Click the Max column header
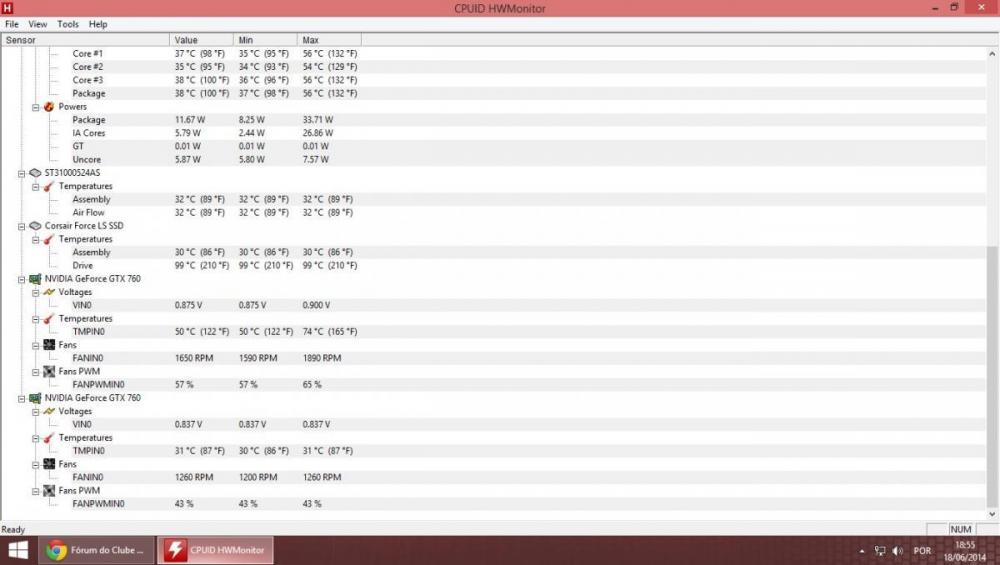The image size is (1000, 565). (311, 40)
